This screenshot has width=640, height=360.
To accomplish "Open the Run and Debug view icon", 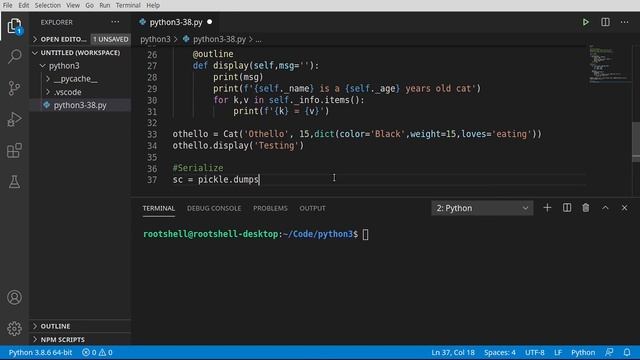I will [x=14, y=119].
